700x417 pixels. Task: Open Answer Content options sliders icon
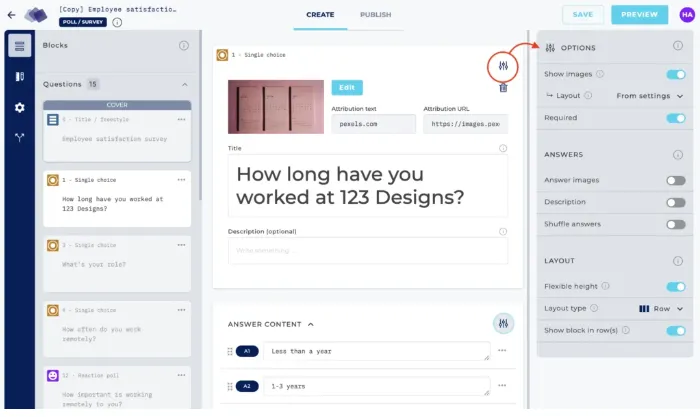click(x=504, y=323)
